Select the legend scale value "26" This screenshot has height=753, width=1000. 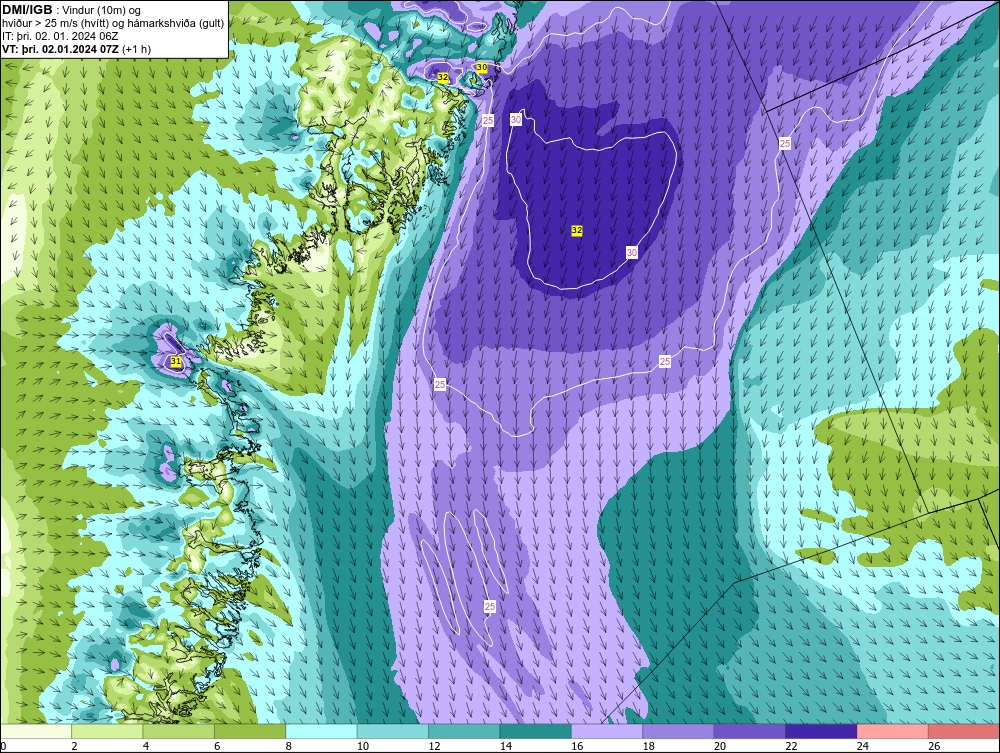coord(934,746)
